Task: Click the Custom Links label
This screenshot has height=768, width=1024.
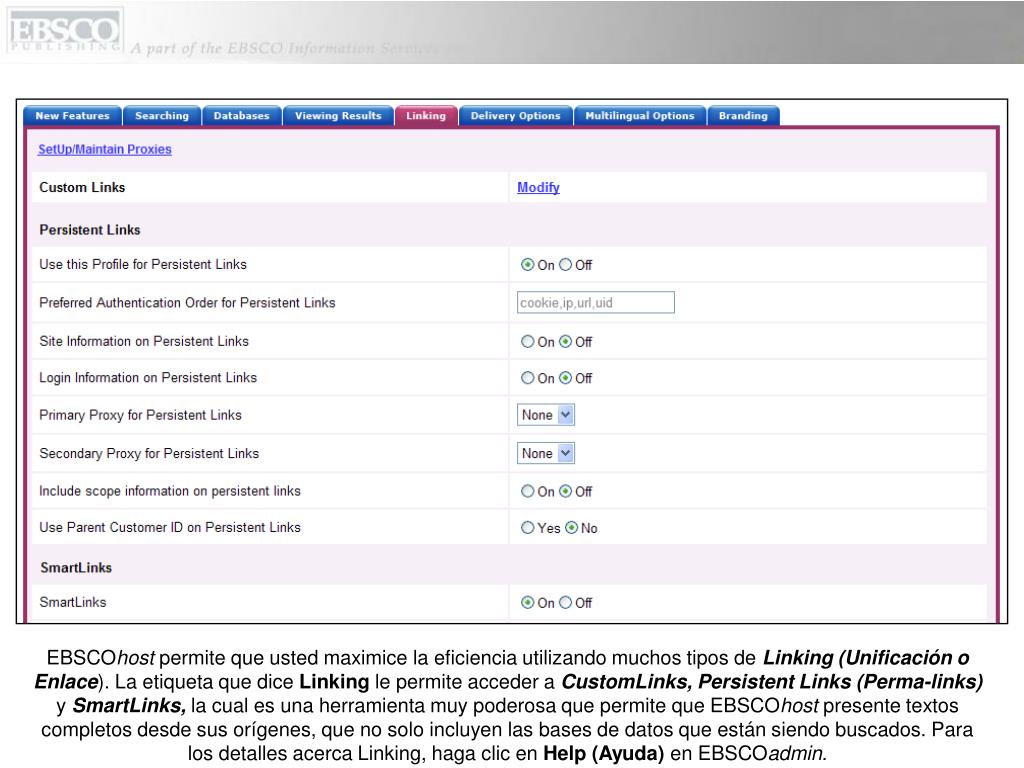Action: 82,187
